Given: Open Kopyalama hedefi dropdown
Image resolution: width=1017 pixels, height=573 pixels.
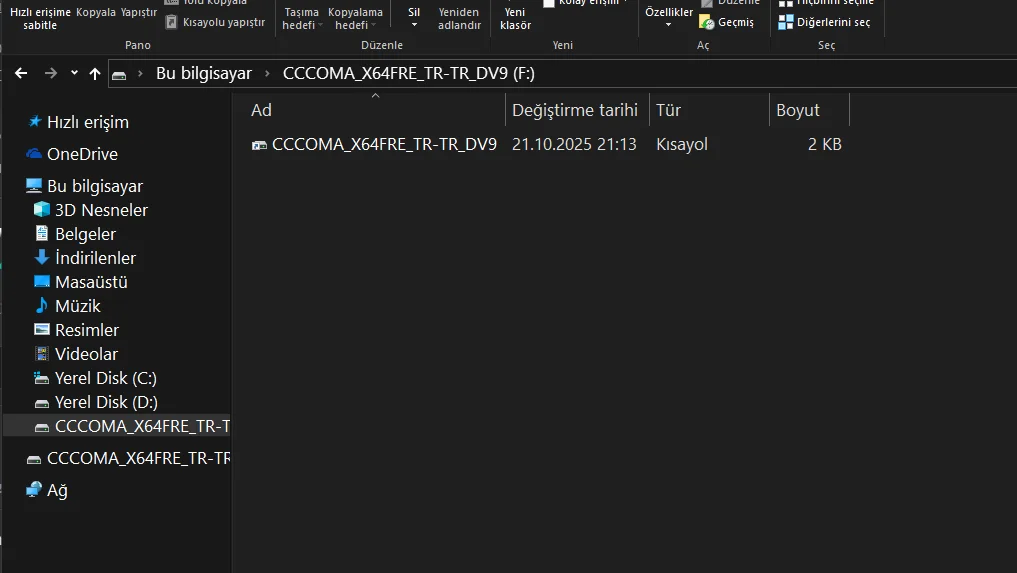Looking at the screenshot, I should click(355, 18).
